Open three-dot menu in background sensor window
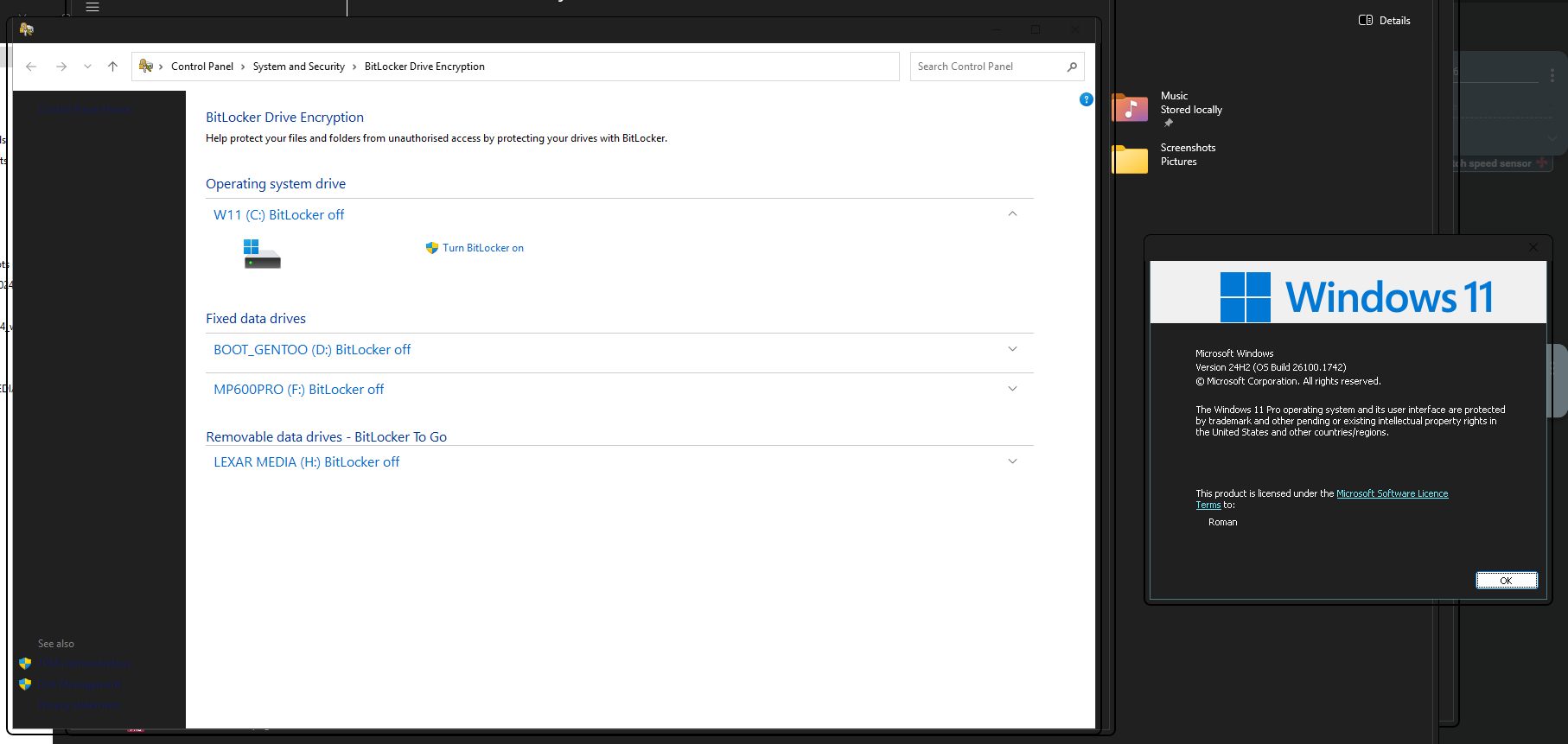Image resolution: width=1568 pixels, height=744 pixels. tap(1552, 76)
